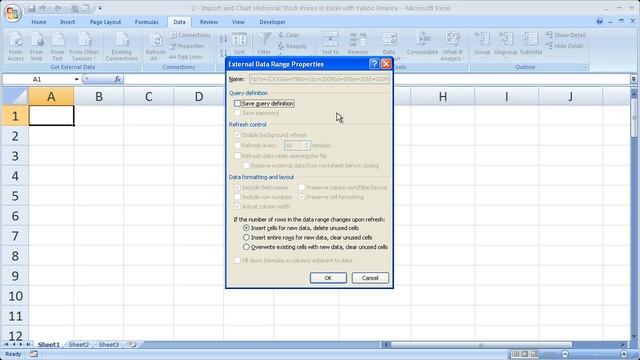Click the Undo icon in quick access toolbar

coord(42,8)
